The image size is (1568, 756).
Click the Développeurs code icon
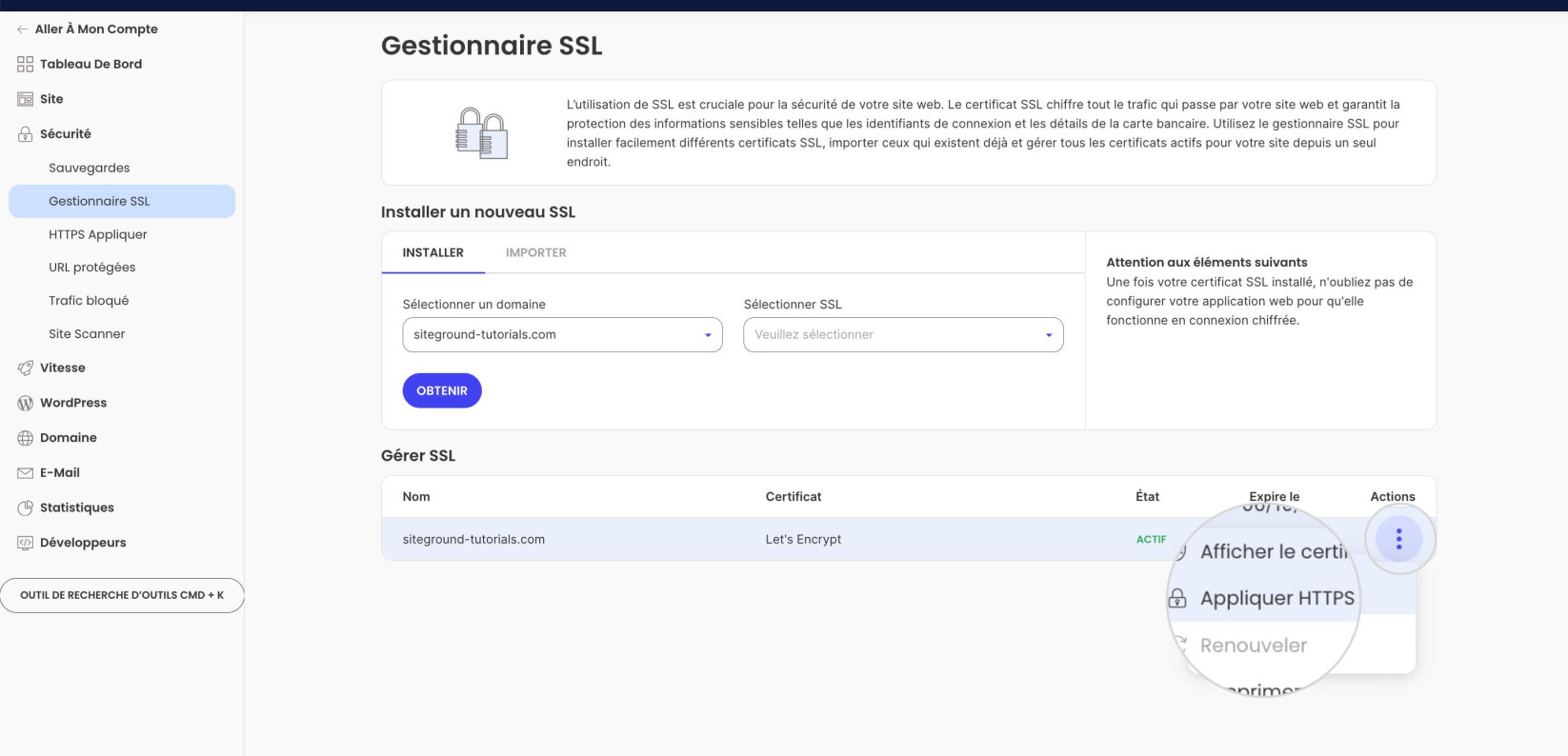click(25, 543)
